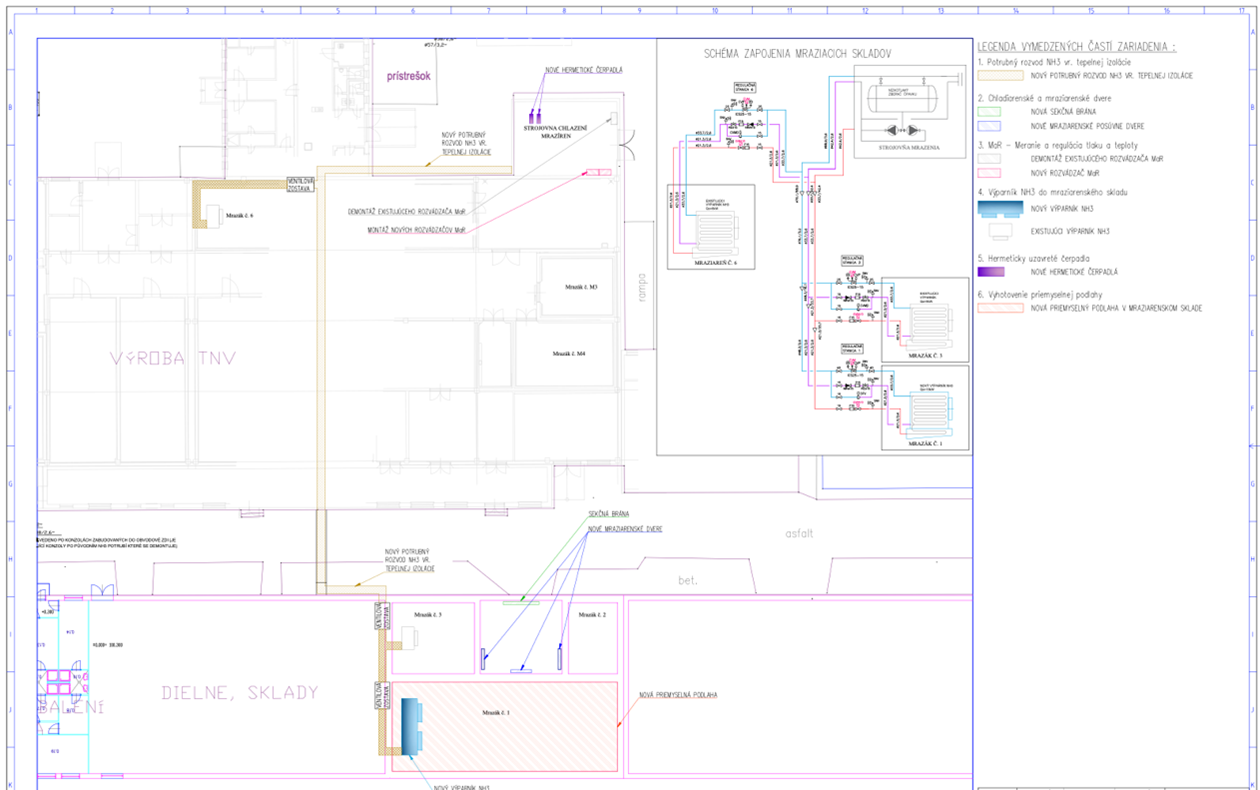Image resolution: width=1260 pixels, height=790 pixels.
Task: Click the 'asfalt' surface label
Action: pyautogui.click(x=800, y=533)
